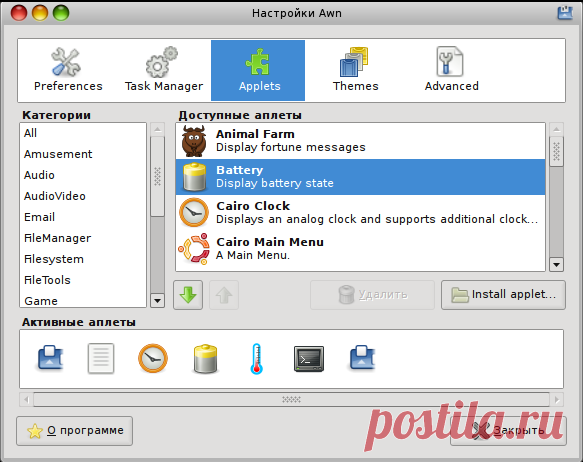The image size is (583, 462).
Task: Select the Animal Farm applet row
Action: tap(360, 141)
